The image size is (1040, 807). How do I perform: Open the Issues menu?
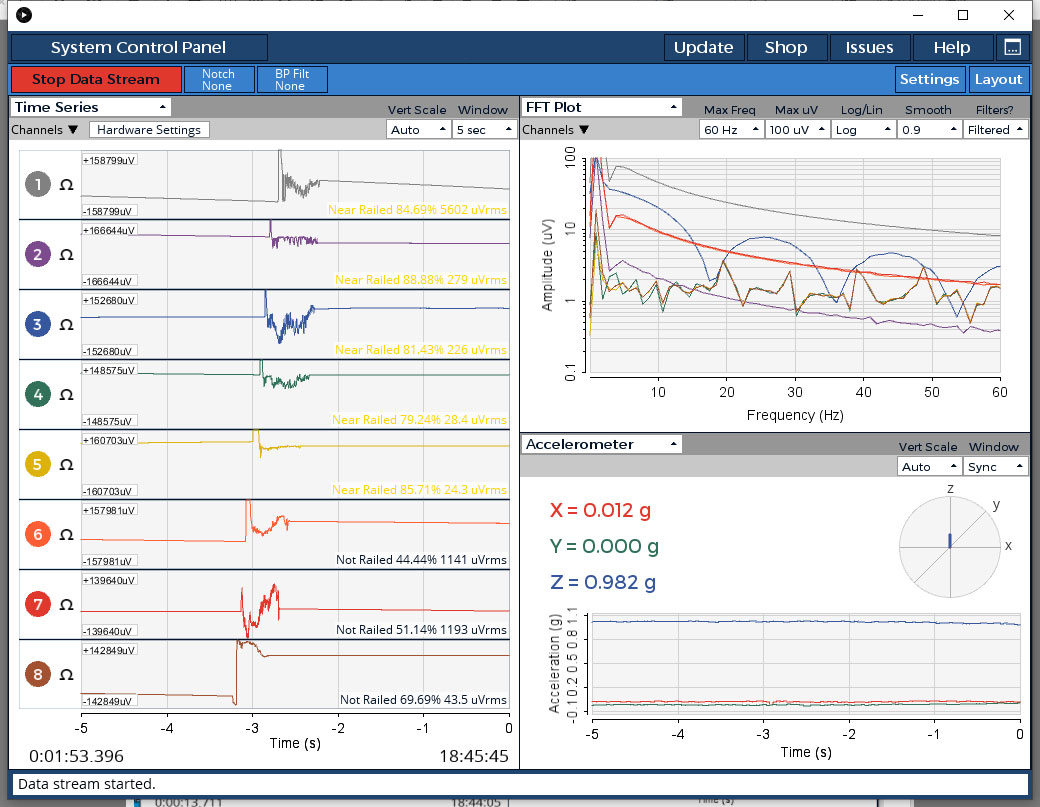869,47
